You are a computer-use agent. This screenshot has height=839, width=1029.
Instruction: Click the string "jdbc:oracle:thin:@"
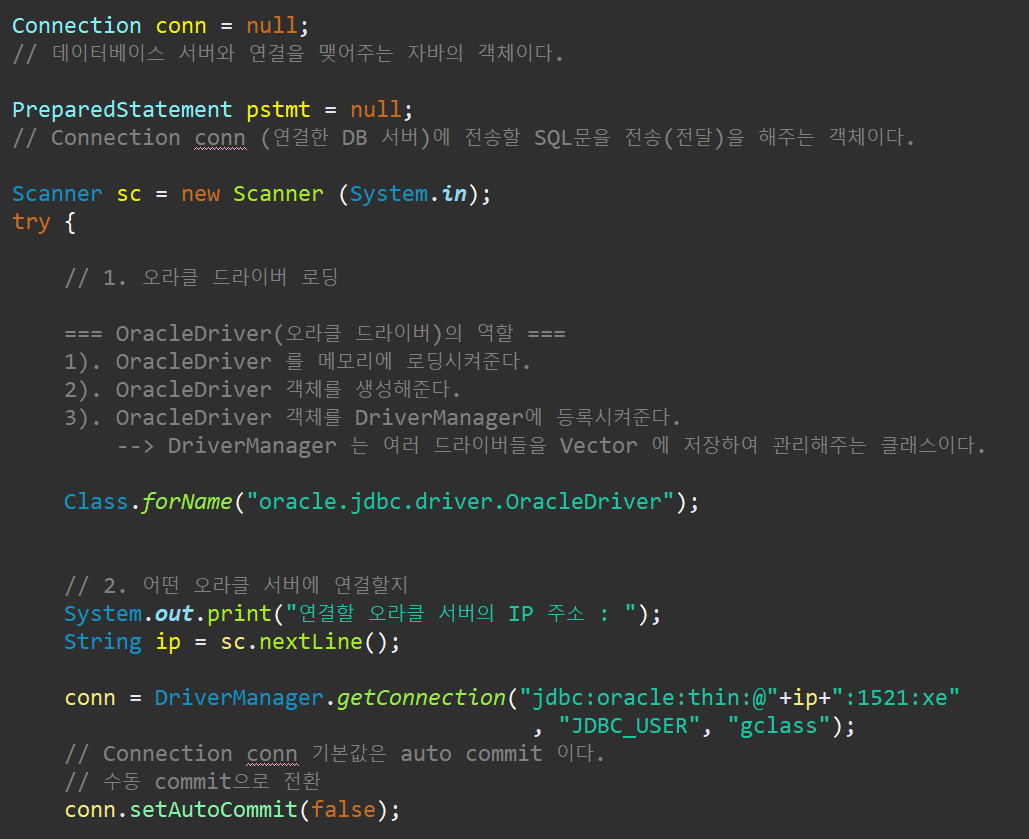coord(648,697)
